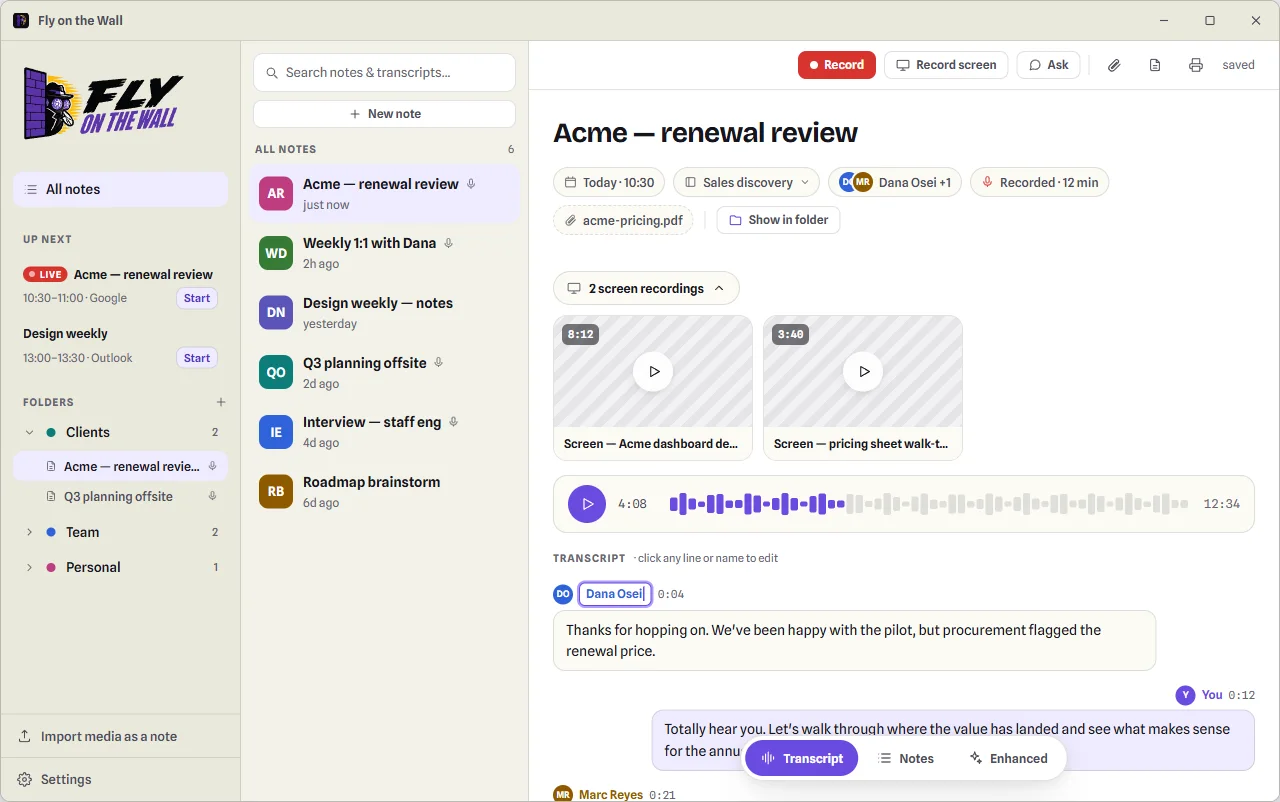Click the Fly on the Wall logo
1280x802 pixels.
coord(104,103)
